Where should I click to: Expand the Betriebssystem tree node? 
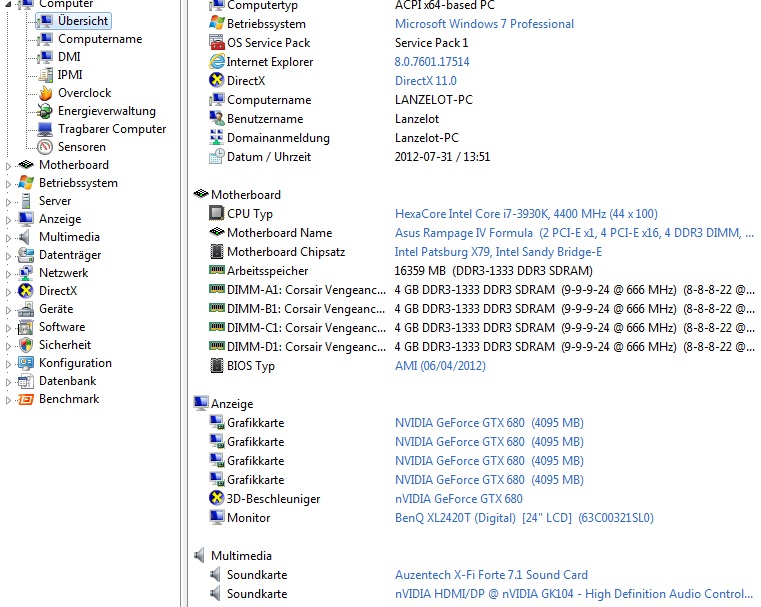tap(8, 184)
